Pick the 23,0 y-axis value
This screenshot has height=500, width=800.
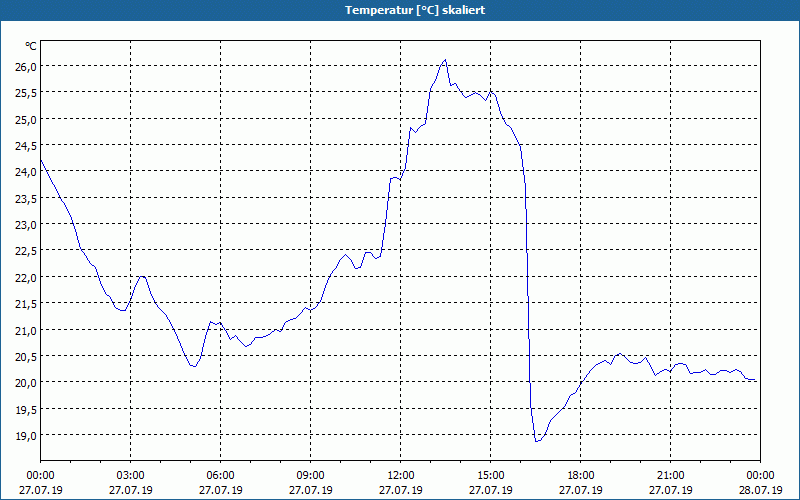[x=24, y=224]
